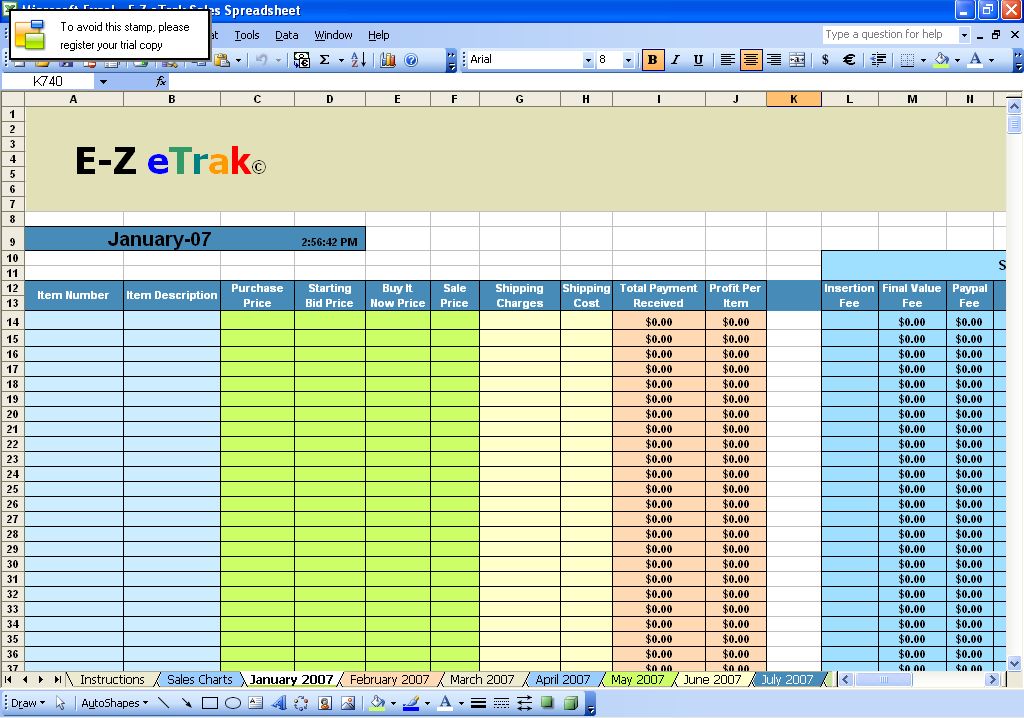Select the Line drawing tool

coord(164,704)
